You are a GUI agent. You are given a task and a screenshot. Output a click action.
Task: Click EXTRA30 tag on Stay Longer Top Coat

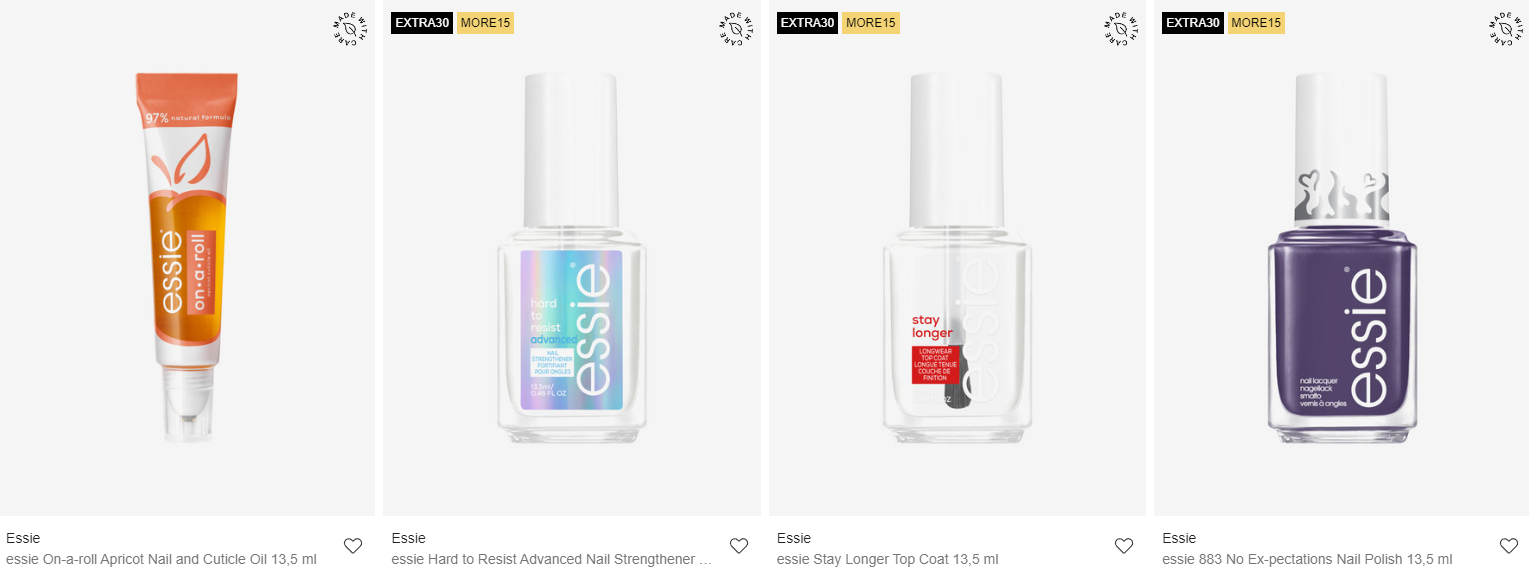point(807,23)
